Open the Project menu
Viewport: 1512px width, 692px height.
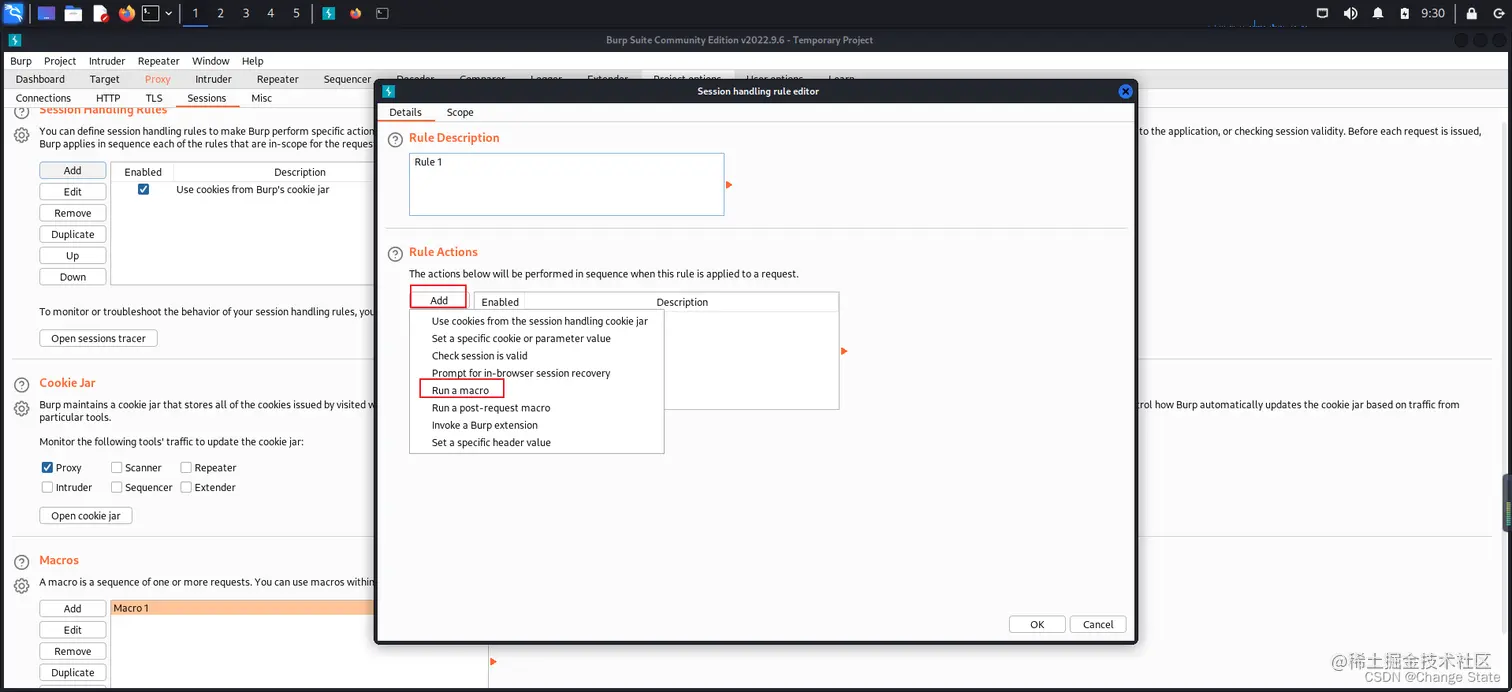click(x=60, y=61)
